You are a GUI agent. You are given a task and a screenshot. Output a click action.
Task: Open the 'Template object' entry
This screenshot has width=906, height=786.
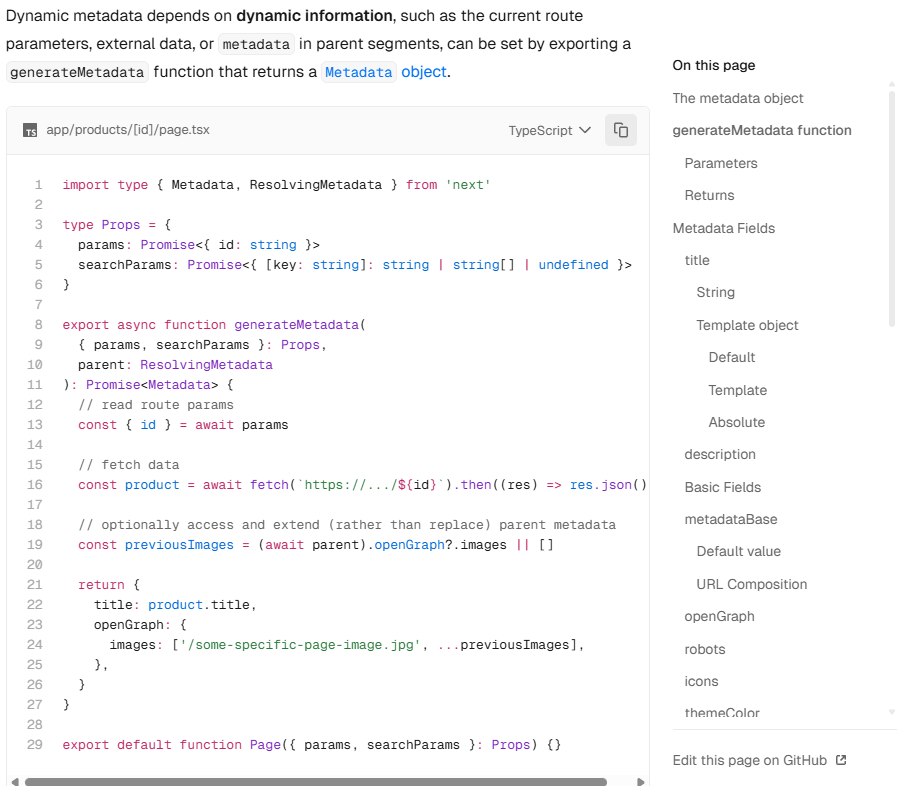[x=747, y=325]
